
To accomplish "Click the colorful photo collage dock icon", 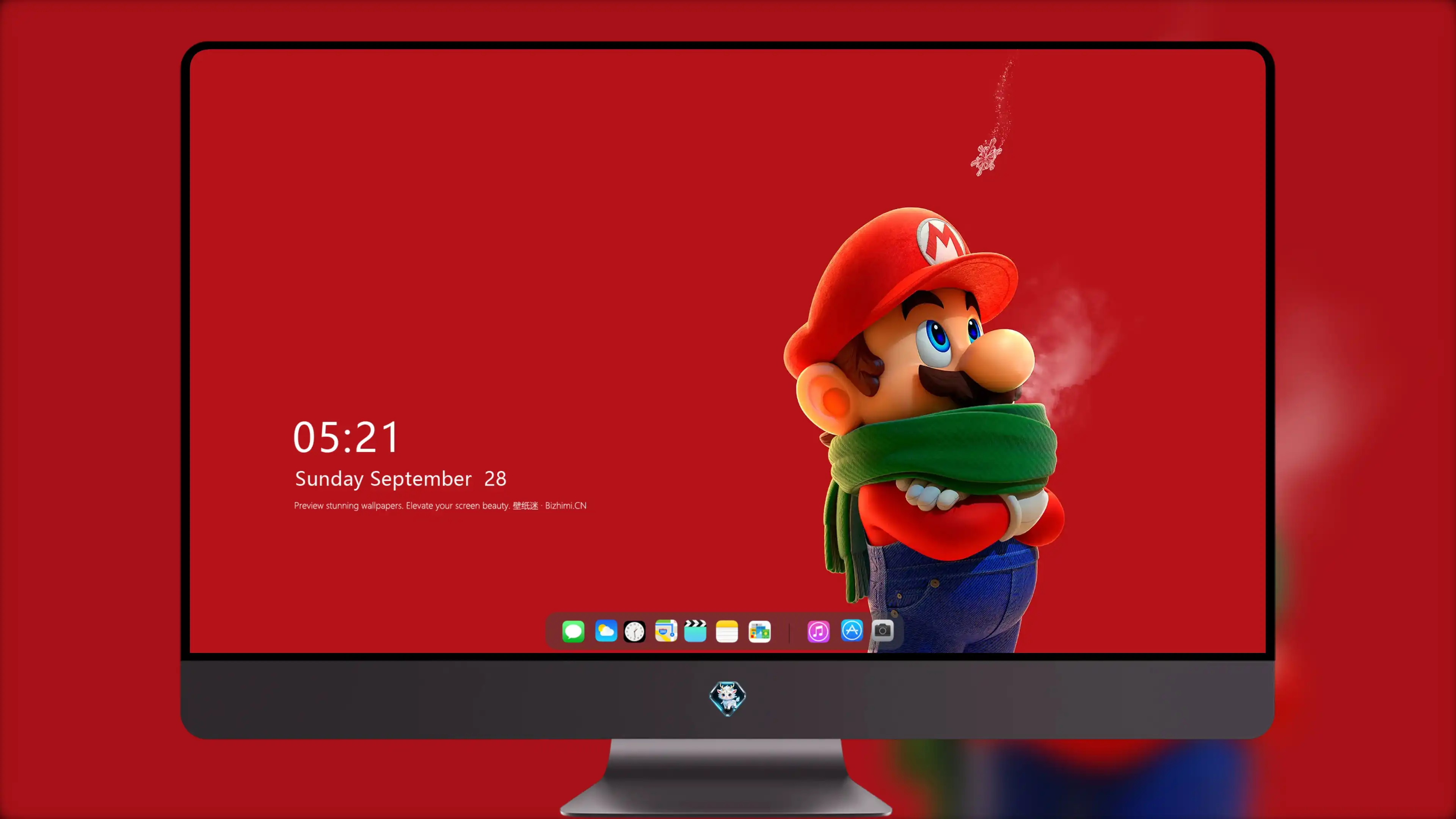I will pos(759,631).
